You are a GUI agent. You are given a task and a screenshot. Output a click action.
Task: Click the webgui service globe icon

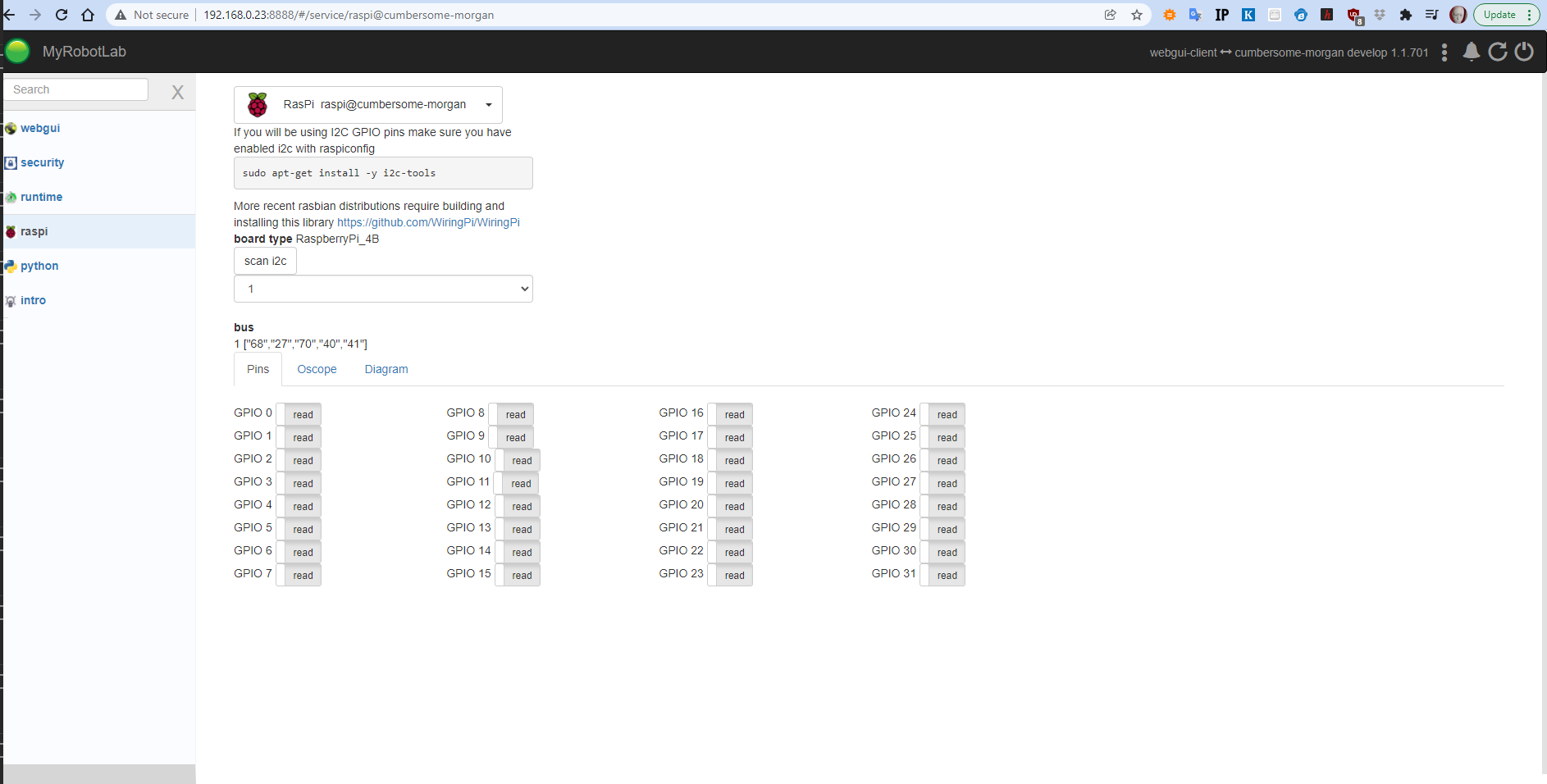[x=11, y=128]
